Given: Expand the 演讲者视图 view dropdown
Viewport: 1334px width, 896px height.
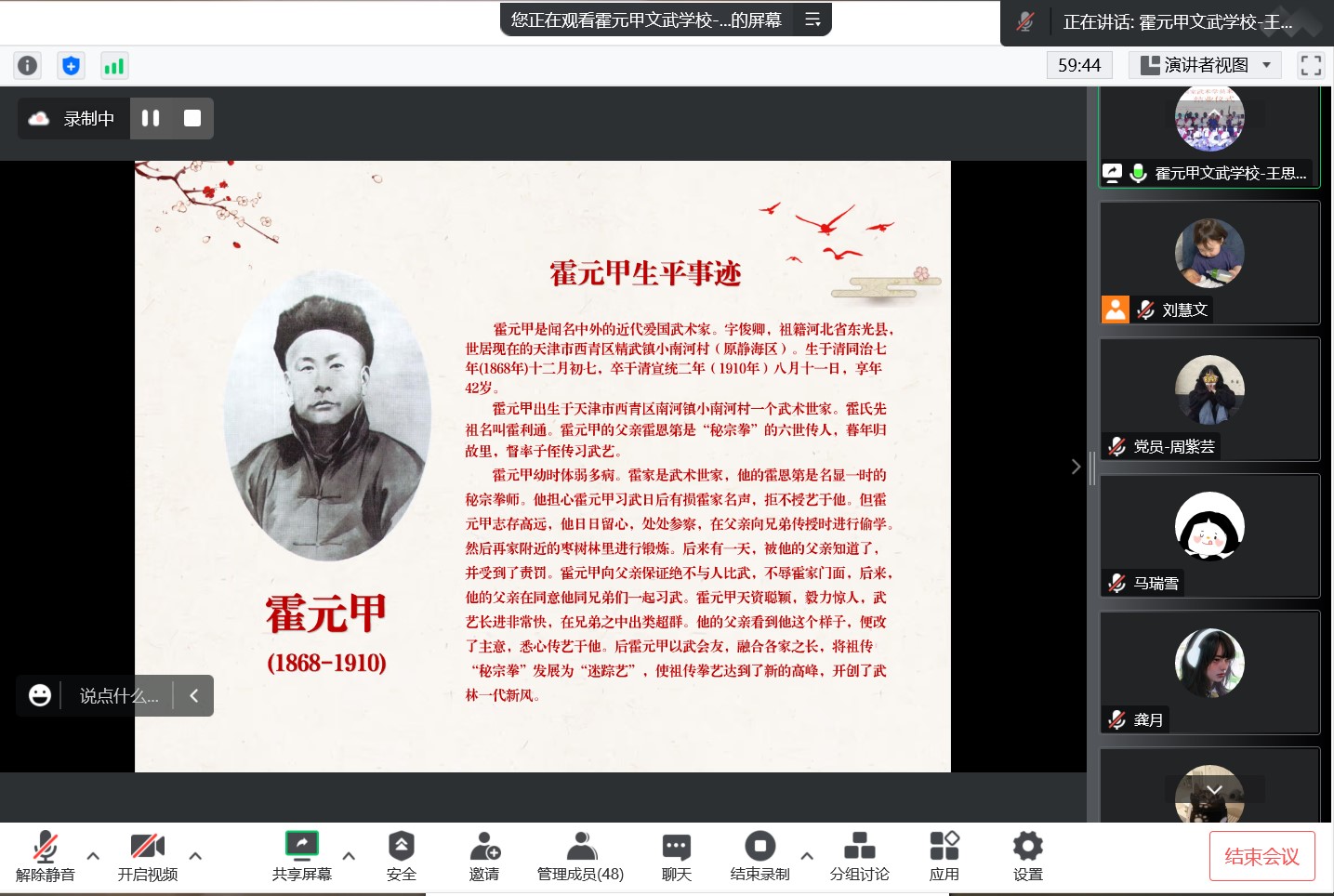Looking at the screenshot, I should point(1206,65).
